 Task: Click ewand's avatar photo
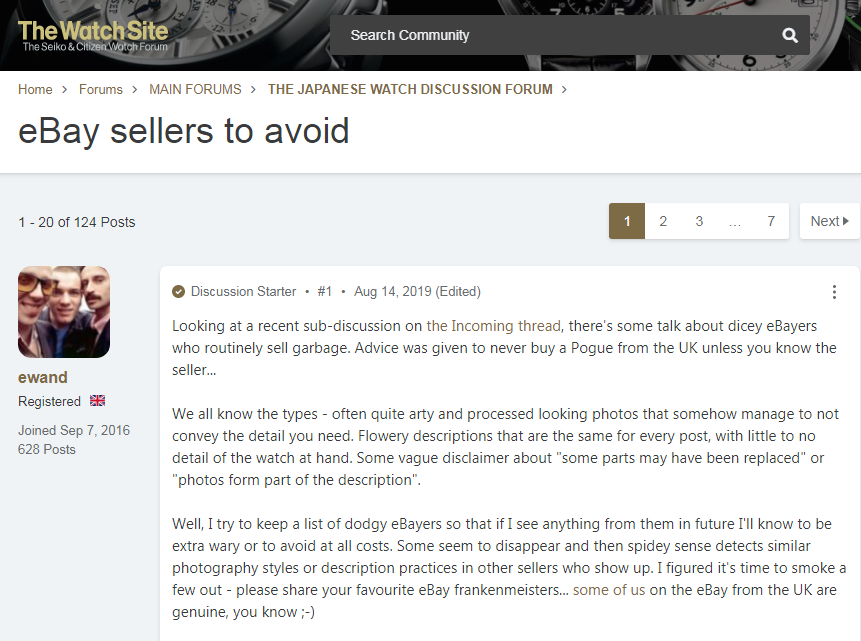pos(63,311)
